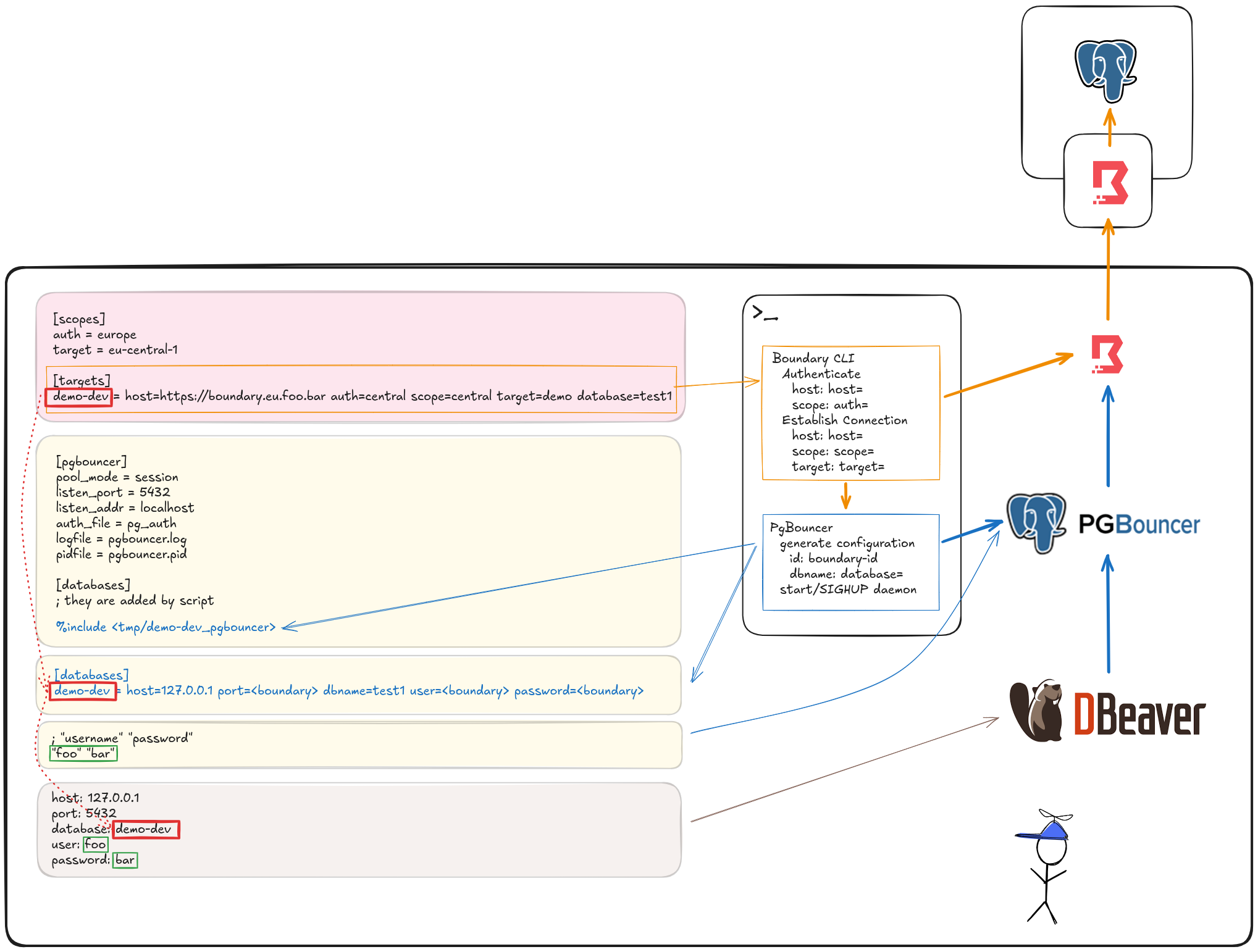Click 'id: boundary-id' line
Viewport: 1258px width, 952px height.
click(833, 559)
